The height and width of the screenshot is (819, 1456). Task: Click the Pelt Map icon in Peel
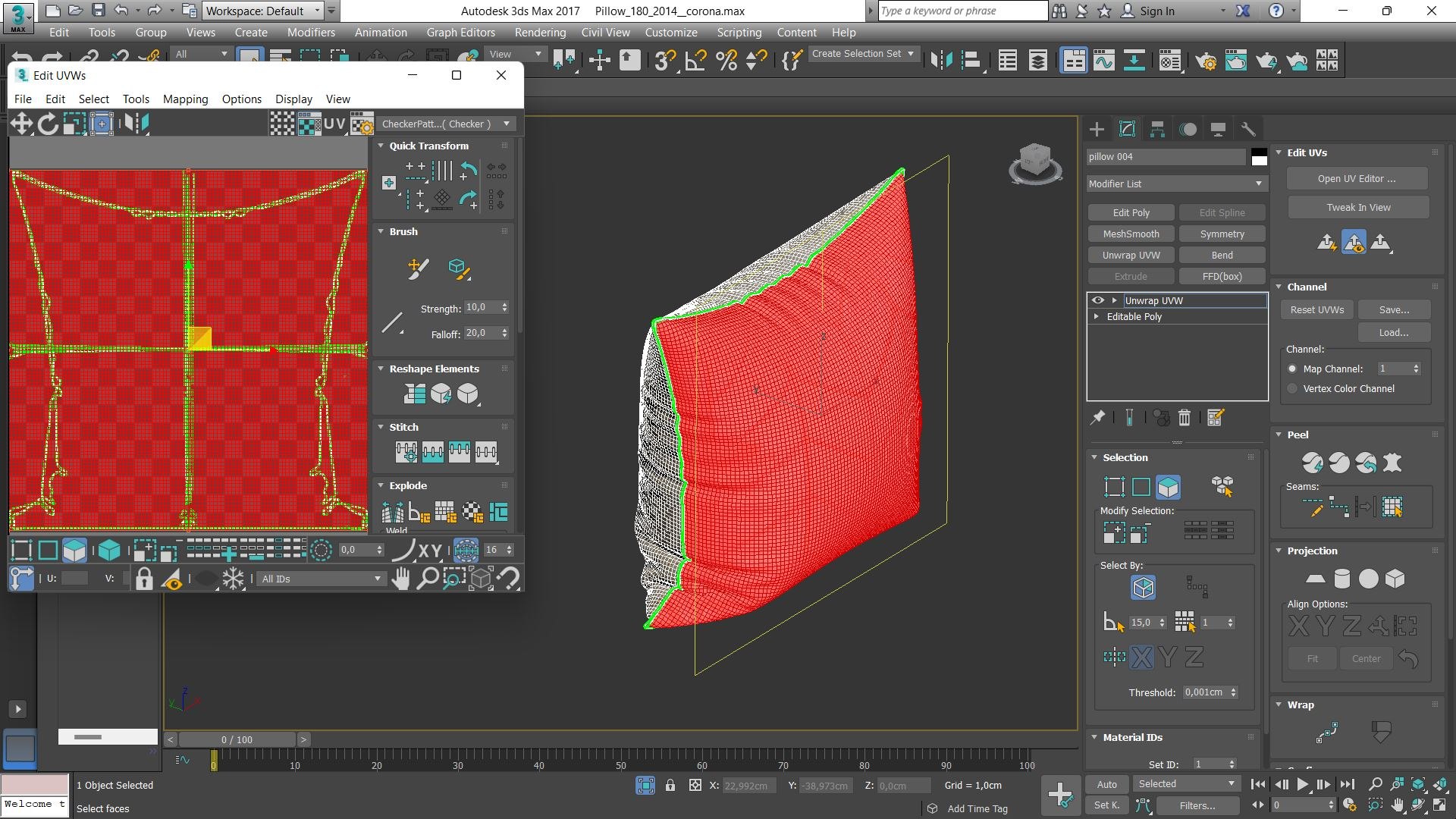coord(1392,463)
